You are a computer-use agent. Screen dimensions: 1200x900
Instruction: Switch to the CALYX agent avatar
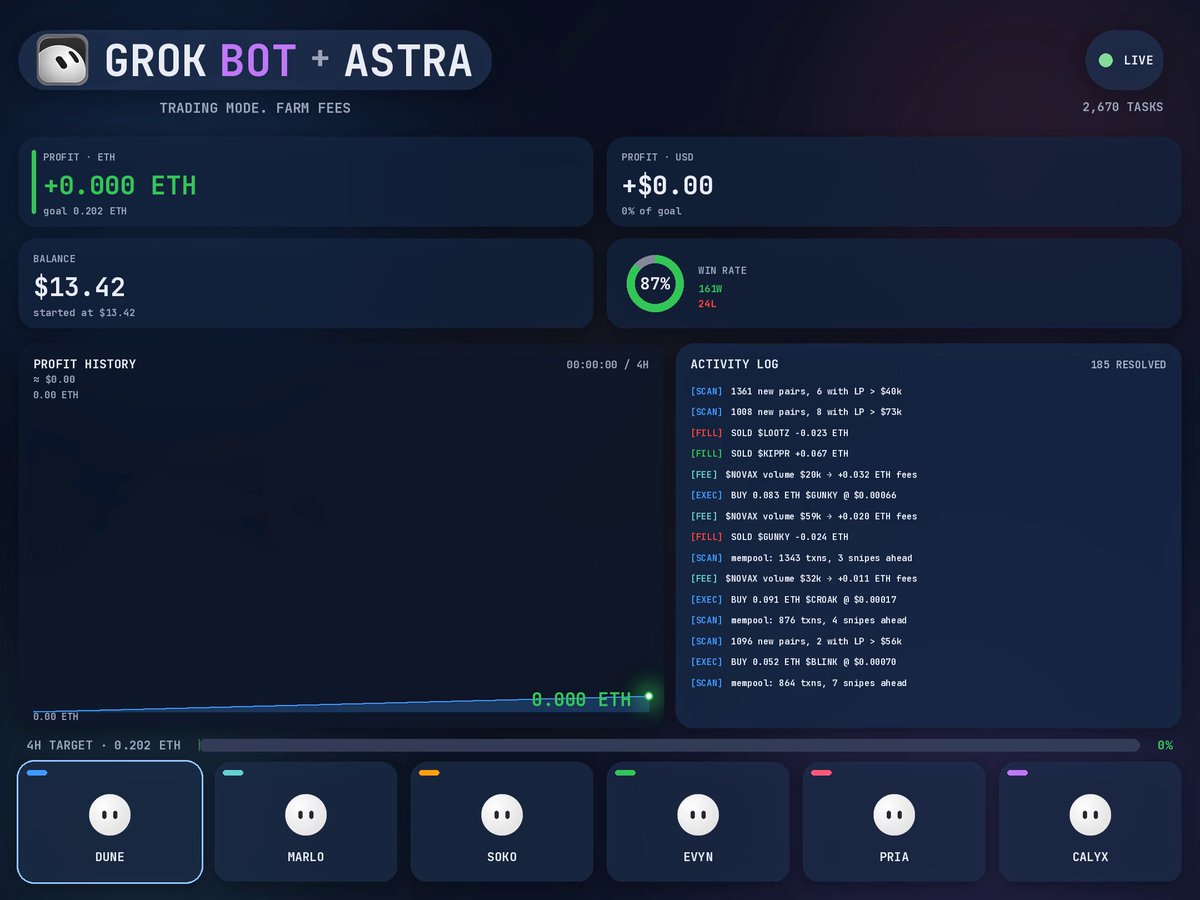pyautogui.click(x=1090, y=815)
